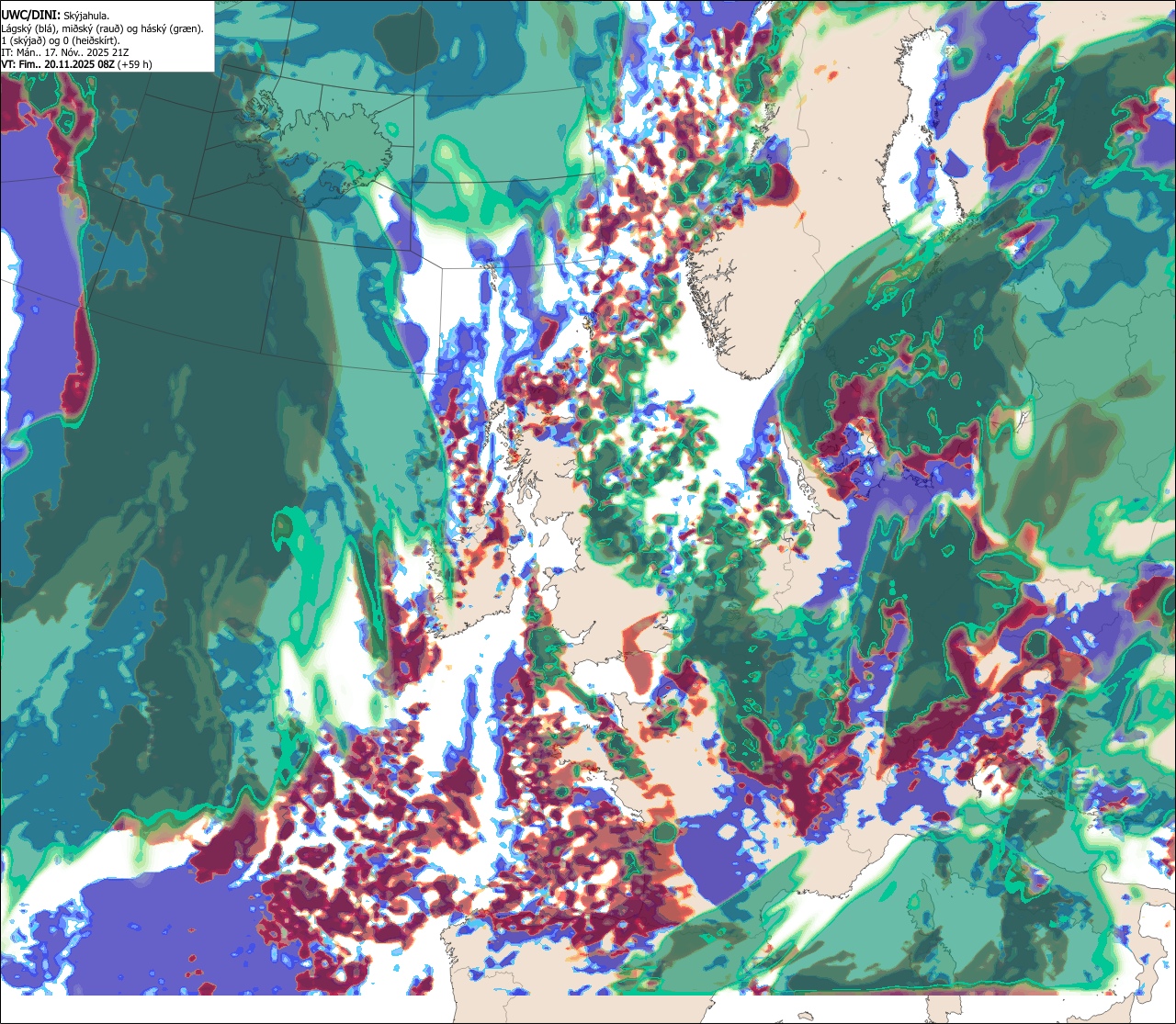Select the 'Lágský (blá), miðský (rauð)' legend line
Viewport: 1176px width, 1024px height.
(x=103, y=28)
